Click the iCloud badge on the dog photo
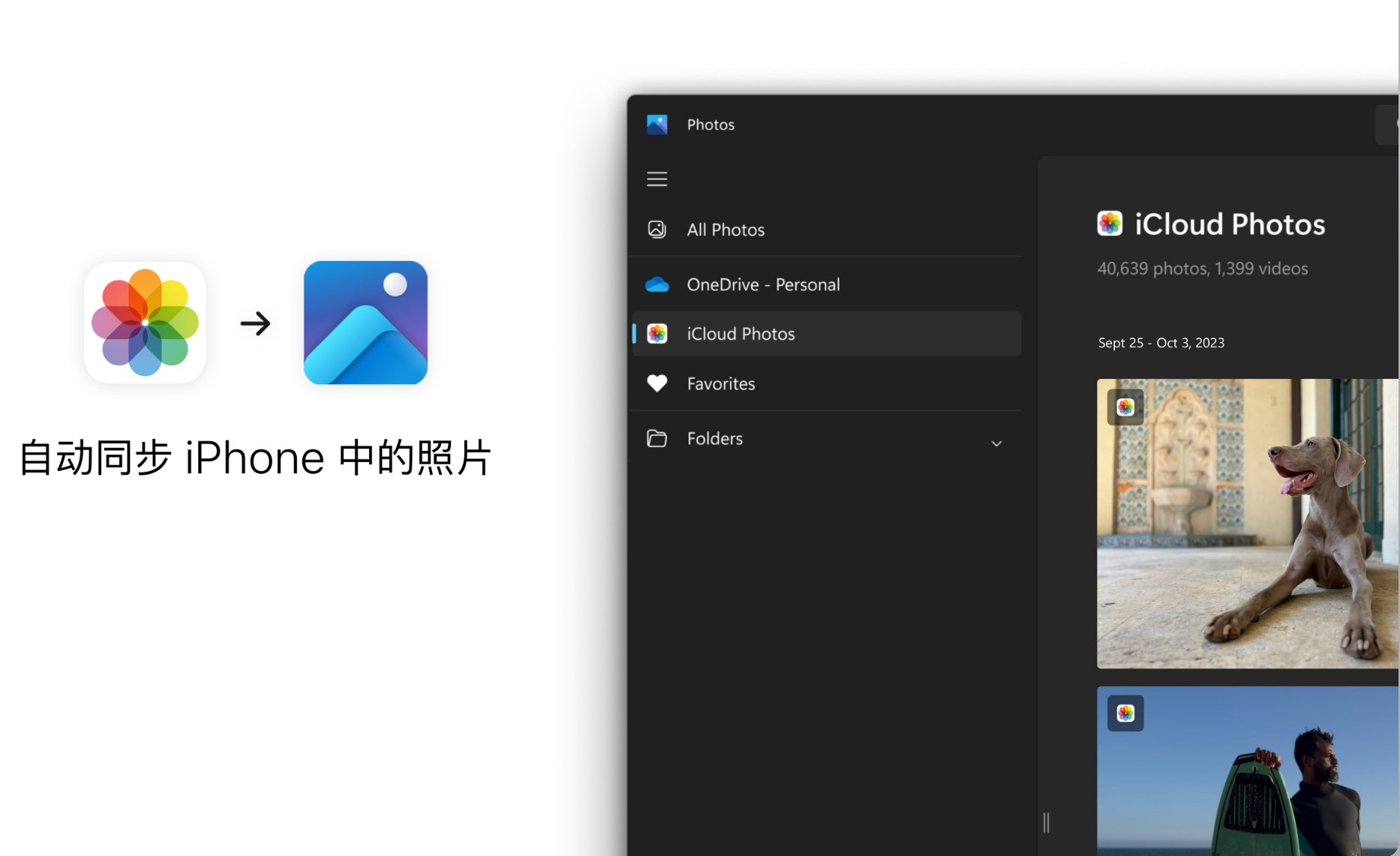1400x856 pixels. pyautogui.click(x=1125, y=407)
